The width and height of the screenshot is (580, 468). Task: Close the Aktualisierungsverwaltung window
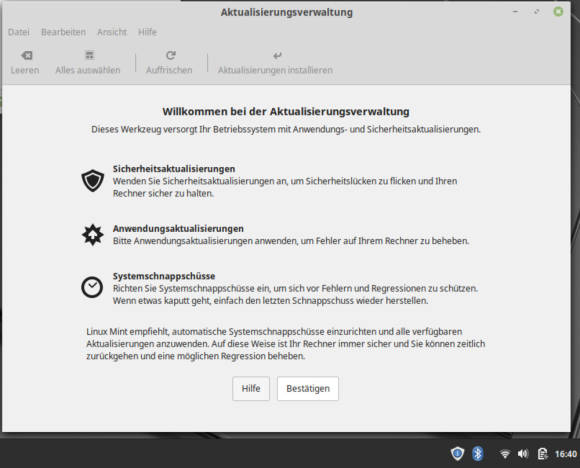click(x=558, y=12)
